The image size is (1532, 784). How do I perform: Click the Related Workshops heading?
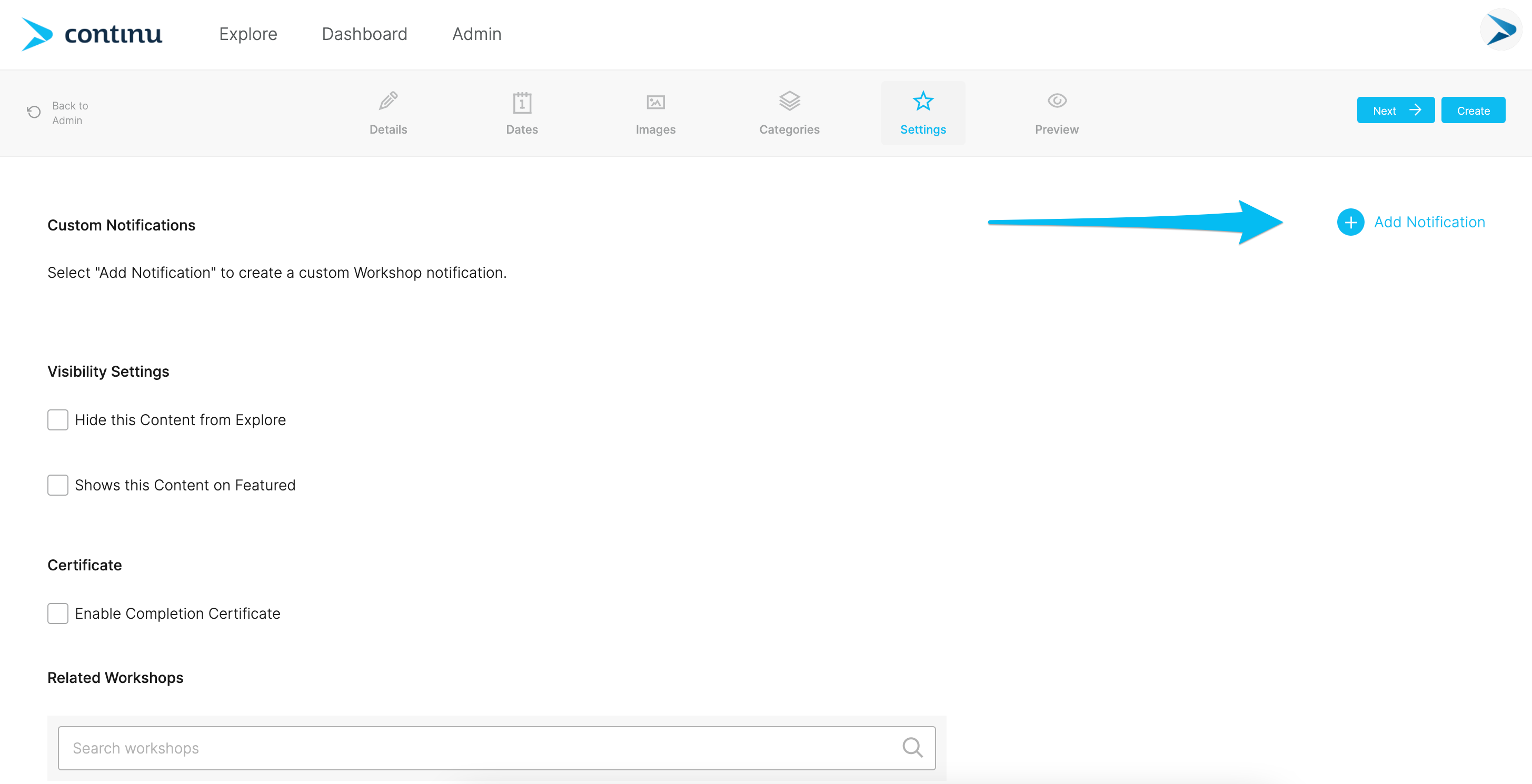coord(115,678)
